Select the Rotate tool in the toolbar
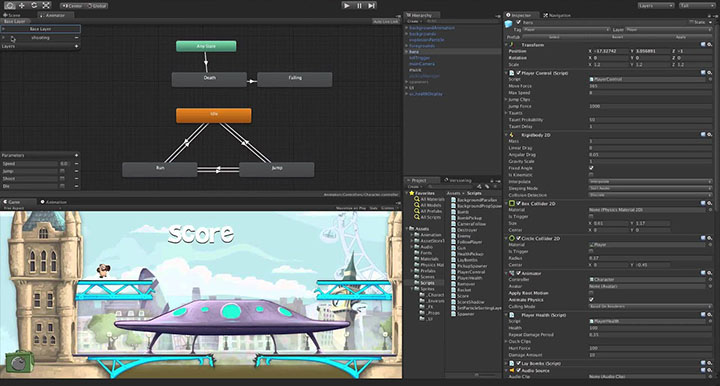This screenshot has height=386, width=720. [x=34, y=6]
